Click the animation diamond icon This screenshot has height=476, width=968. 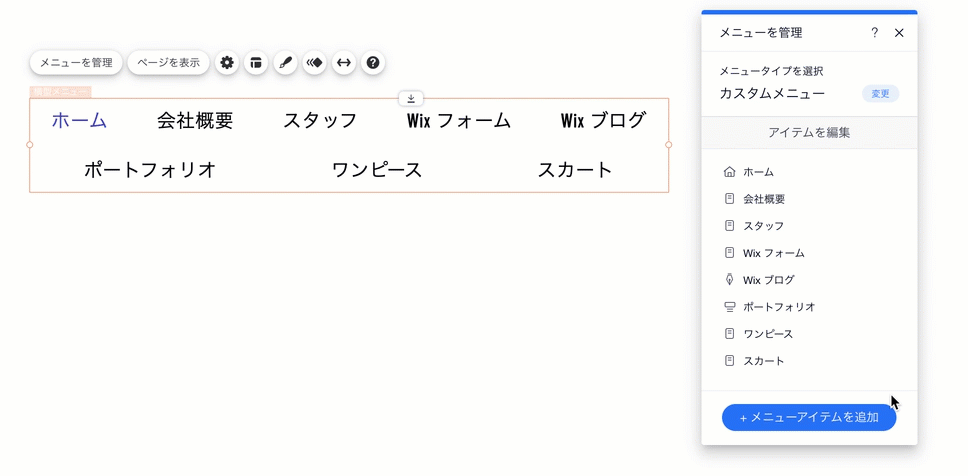tap(315, 63)
